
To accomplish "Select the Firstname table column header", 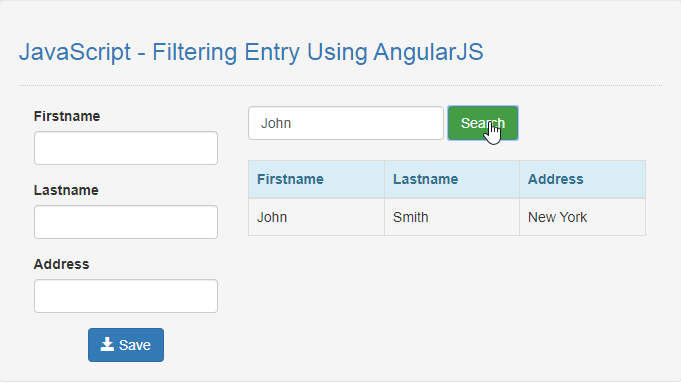I will click(x=316, y=179).
